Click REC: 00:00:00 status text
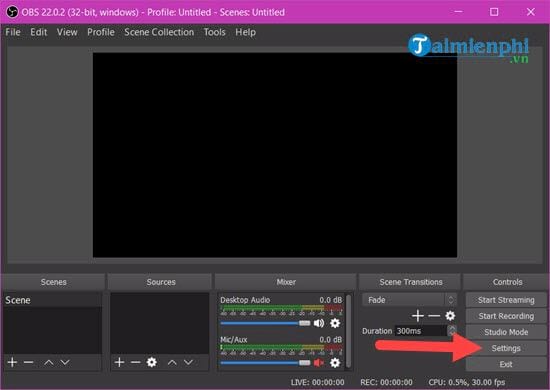Image resolution: width=550 pixels, height=390 pixels. coord(386,382)
